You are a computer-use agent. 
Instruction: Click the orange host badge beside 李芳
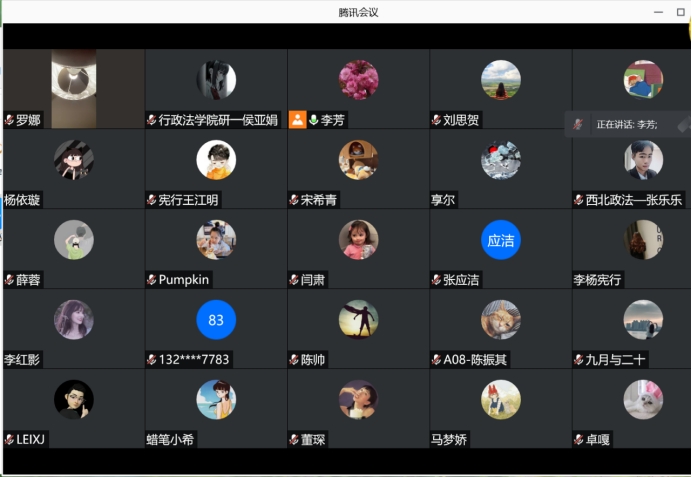[x=297, y=120]
